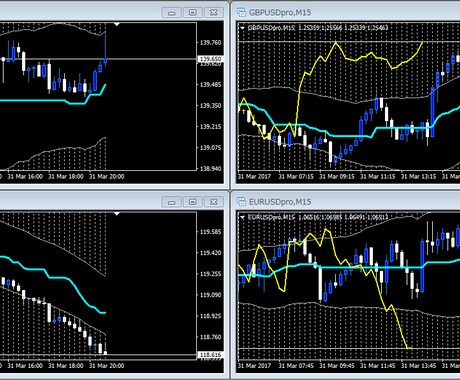
Task: Click the 31 Mar 11:15 time label
Action: (x=378, y=176)
